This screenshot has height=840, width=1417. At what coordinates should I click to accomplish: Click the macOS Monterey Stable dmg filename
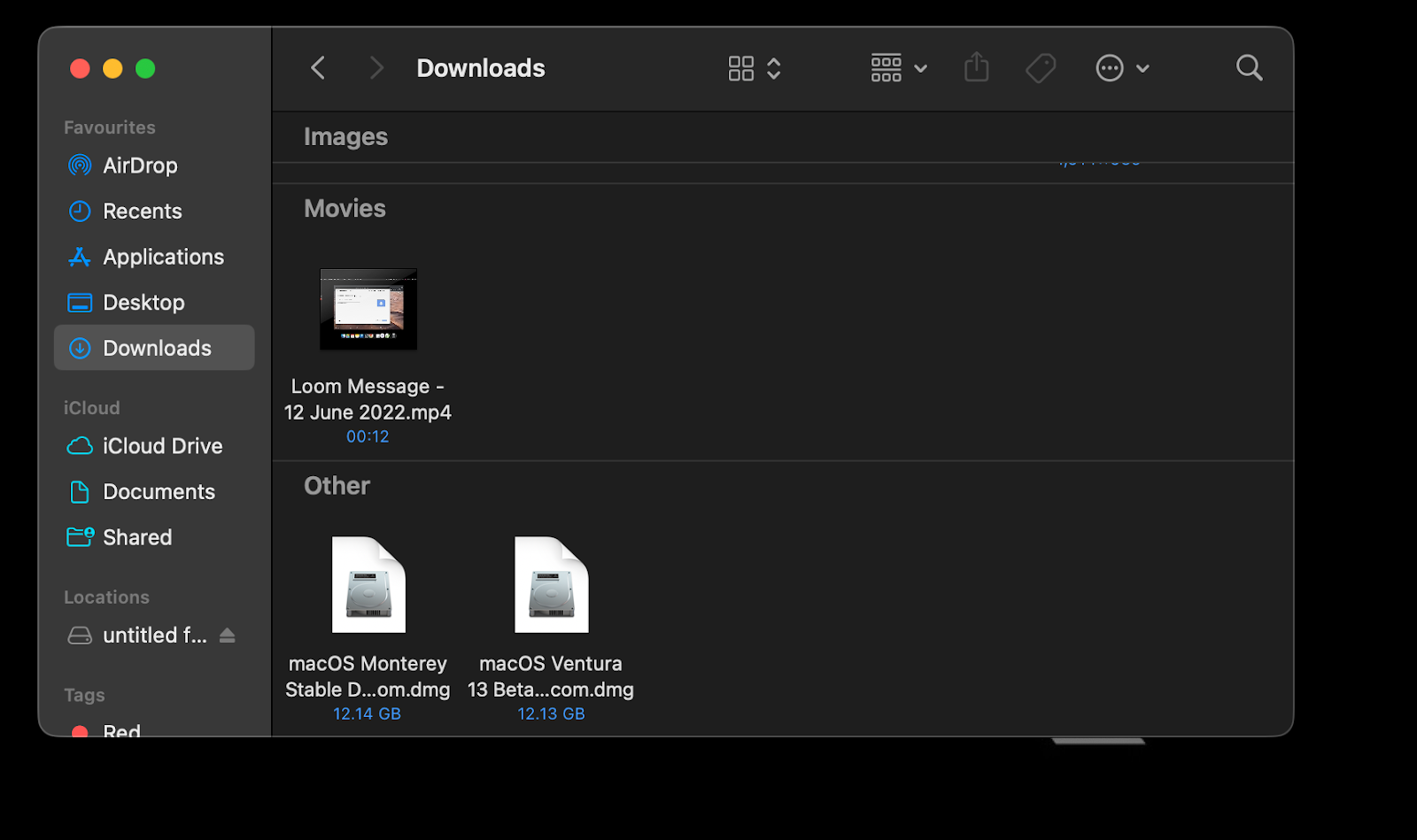click(368, 676)
